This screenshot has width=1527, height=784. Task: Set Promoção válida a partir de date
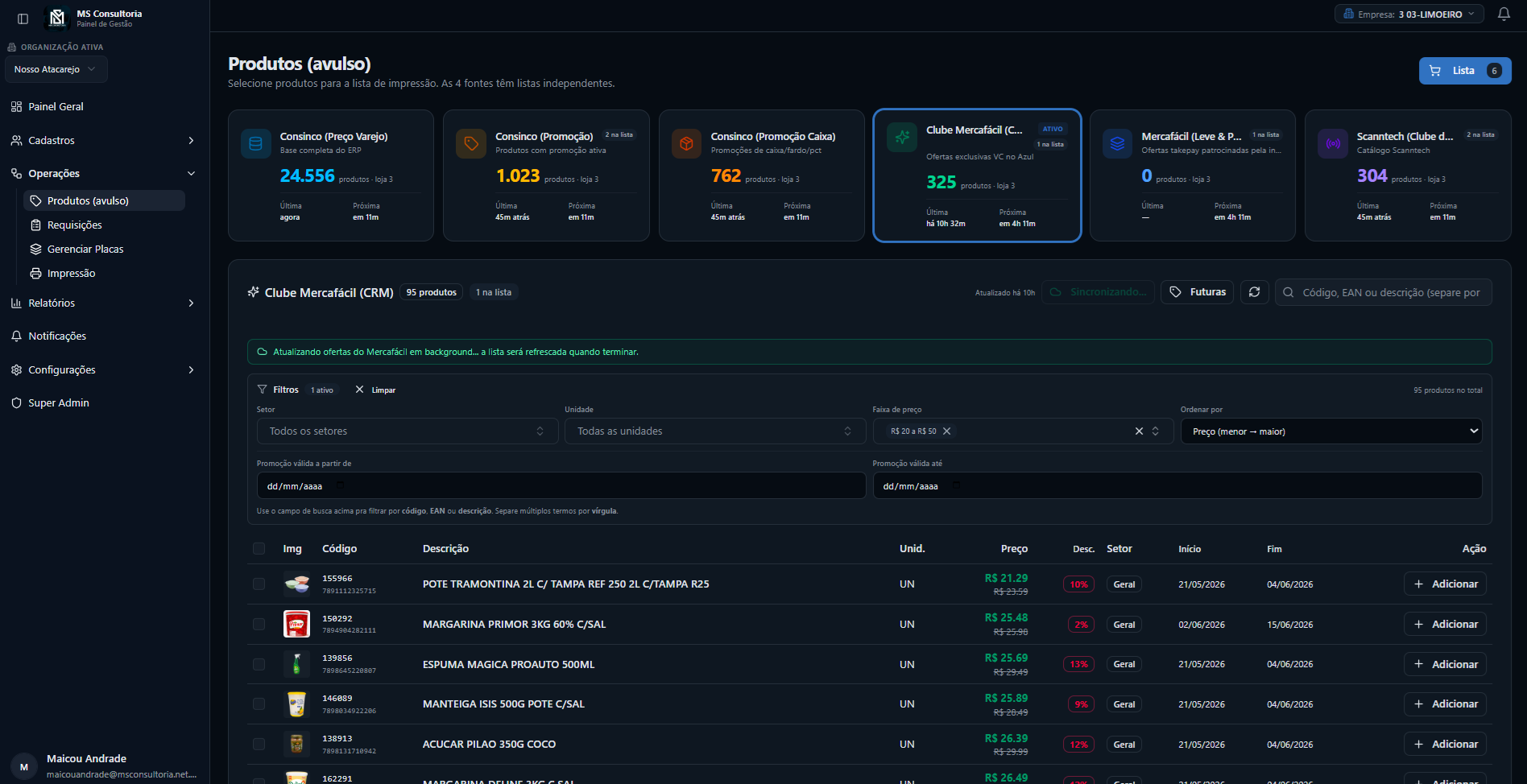(561, 485)
